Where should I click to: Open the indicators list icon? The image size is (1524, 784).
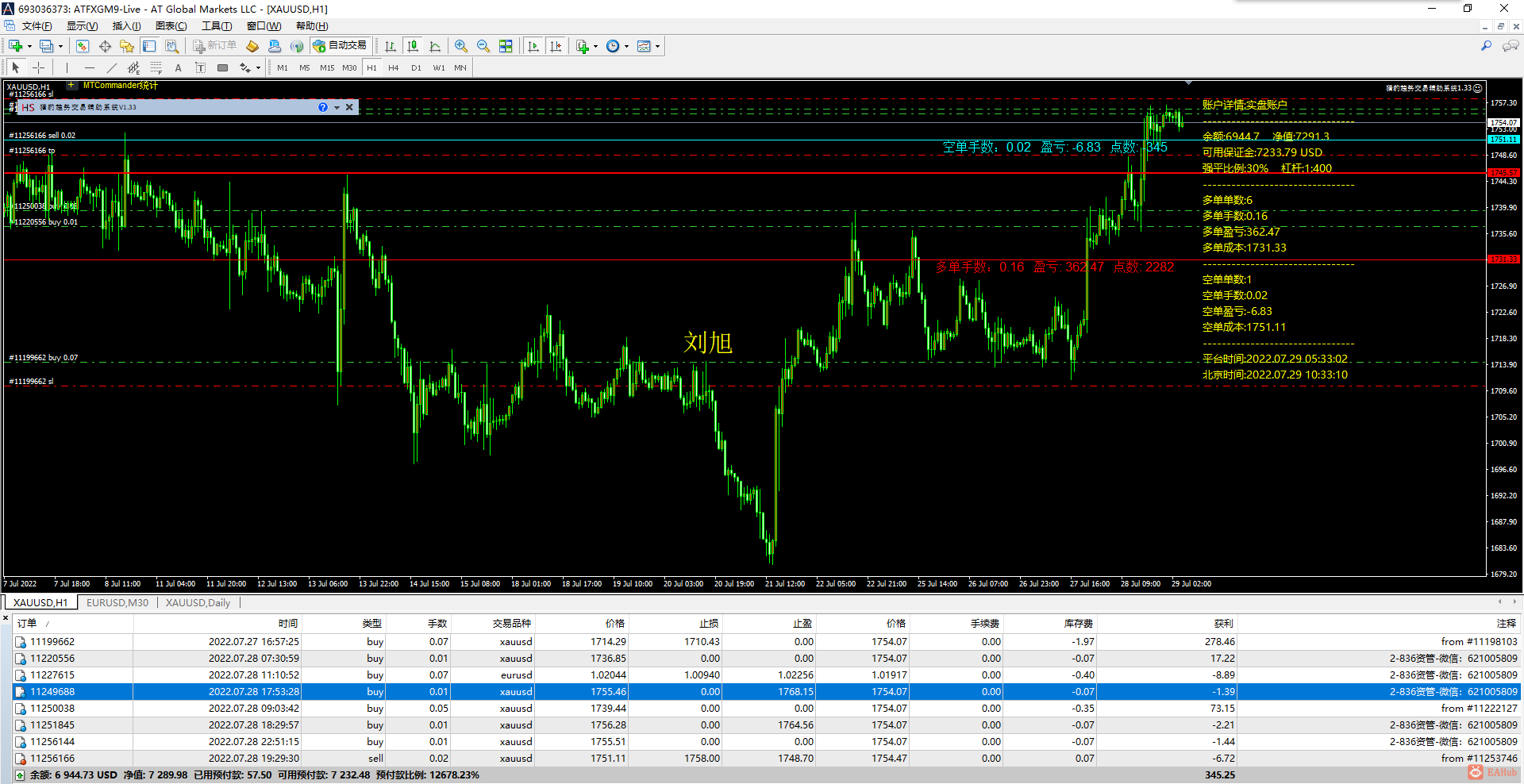583,46
